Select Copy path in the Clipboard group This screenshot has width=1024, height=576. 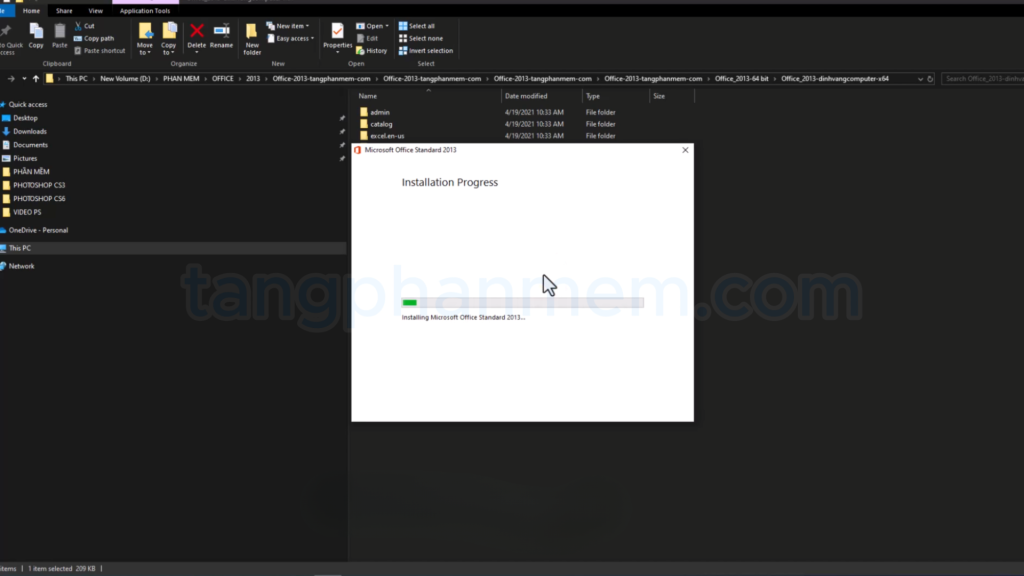click(x=94, y=39)
